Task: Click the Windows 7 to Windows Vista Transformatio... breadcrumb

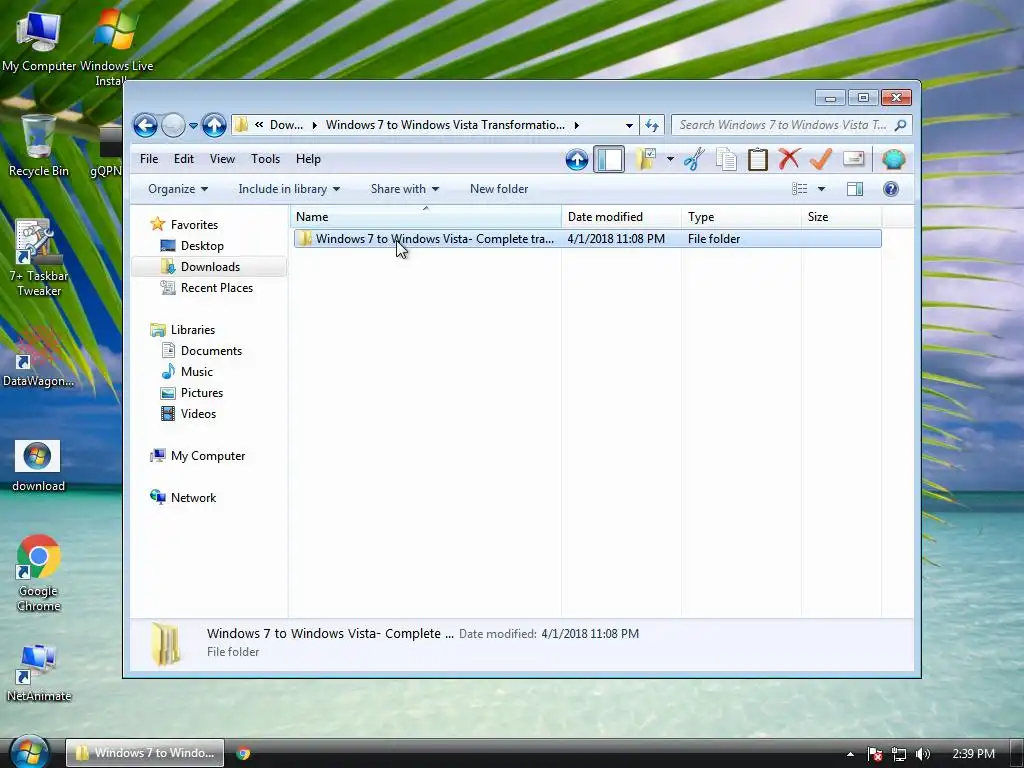Action: pyautogui.click(x=445, y=125)
